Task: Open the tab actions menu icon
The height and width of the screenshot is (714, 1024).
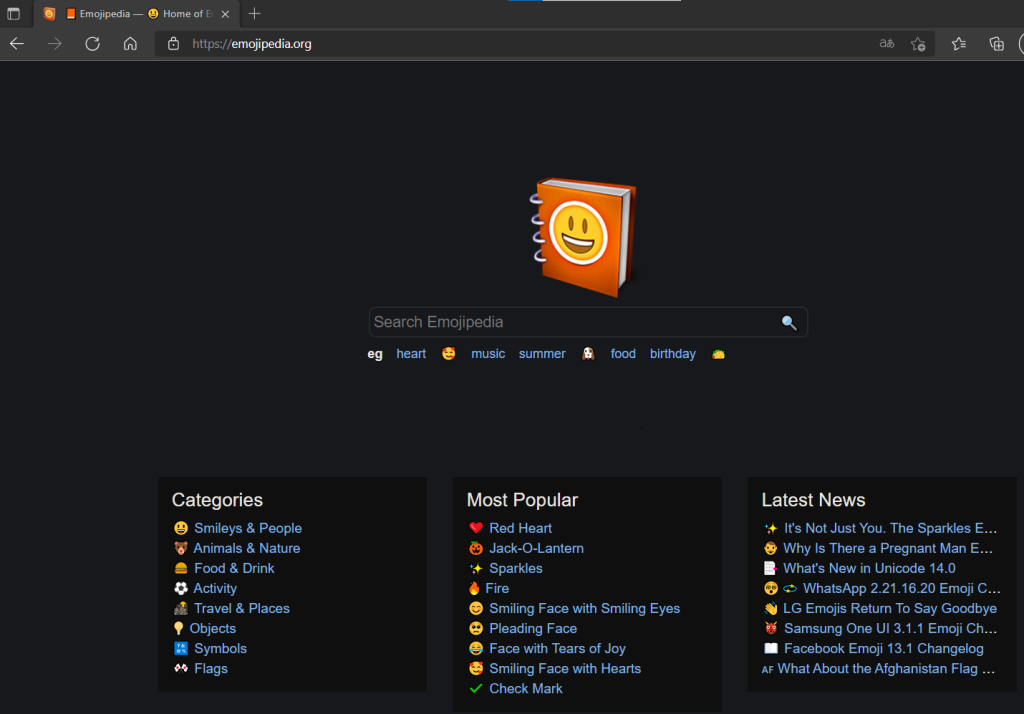Action: tap(14, 13)
